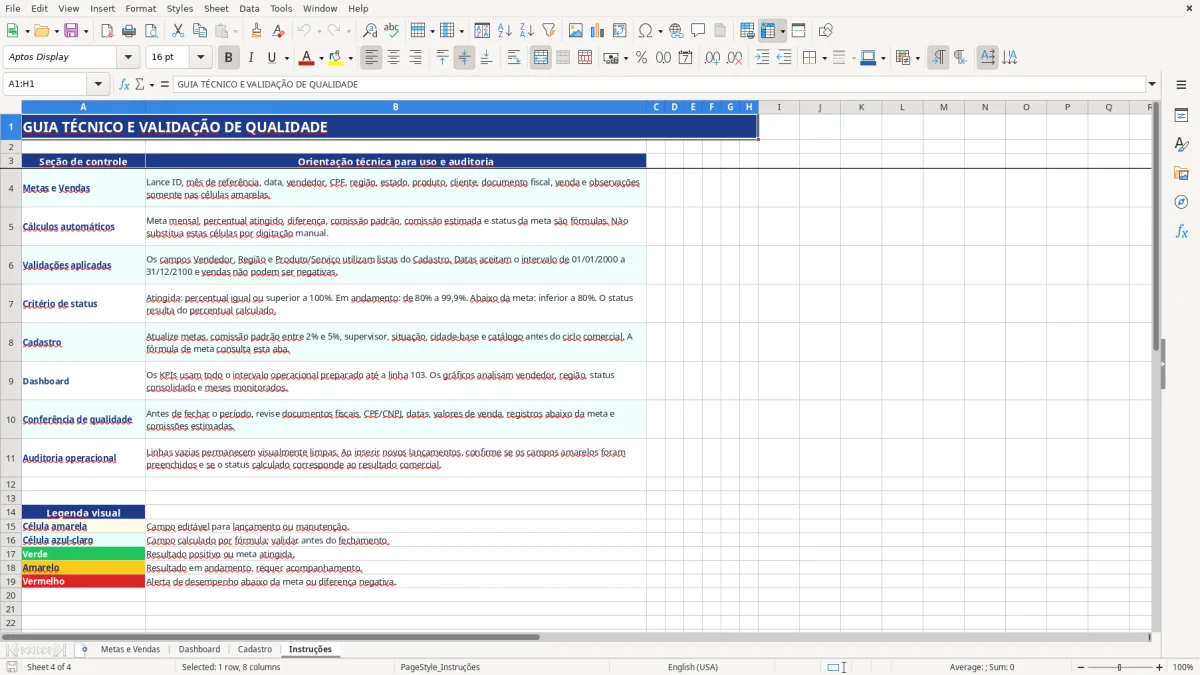Click the Print icon
This screenshot has width=1200, height=675.
point(129,31)
